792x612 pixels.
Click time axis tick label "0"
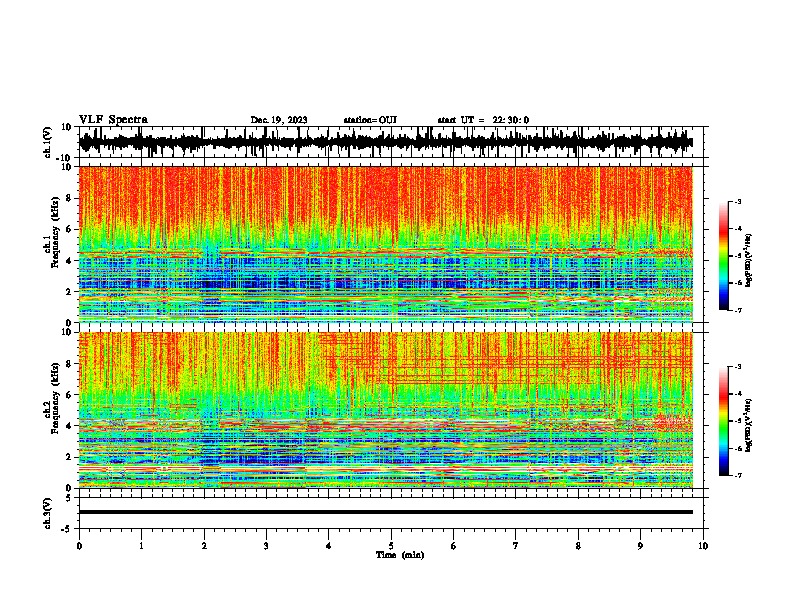click(x=79, y=546)
